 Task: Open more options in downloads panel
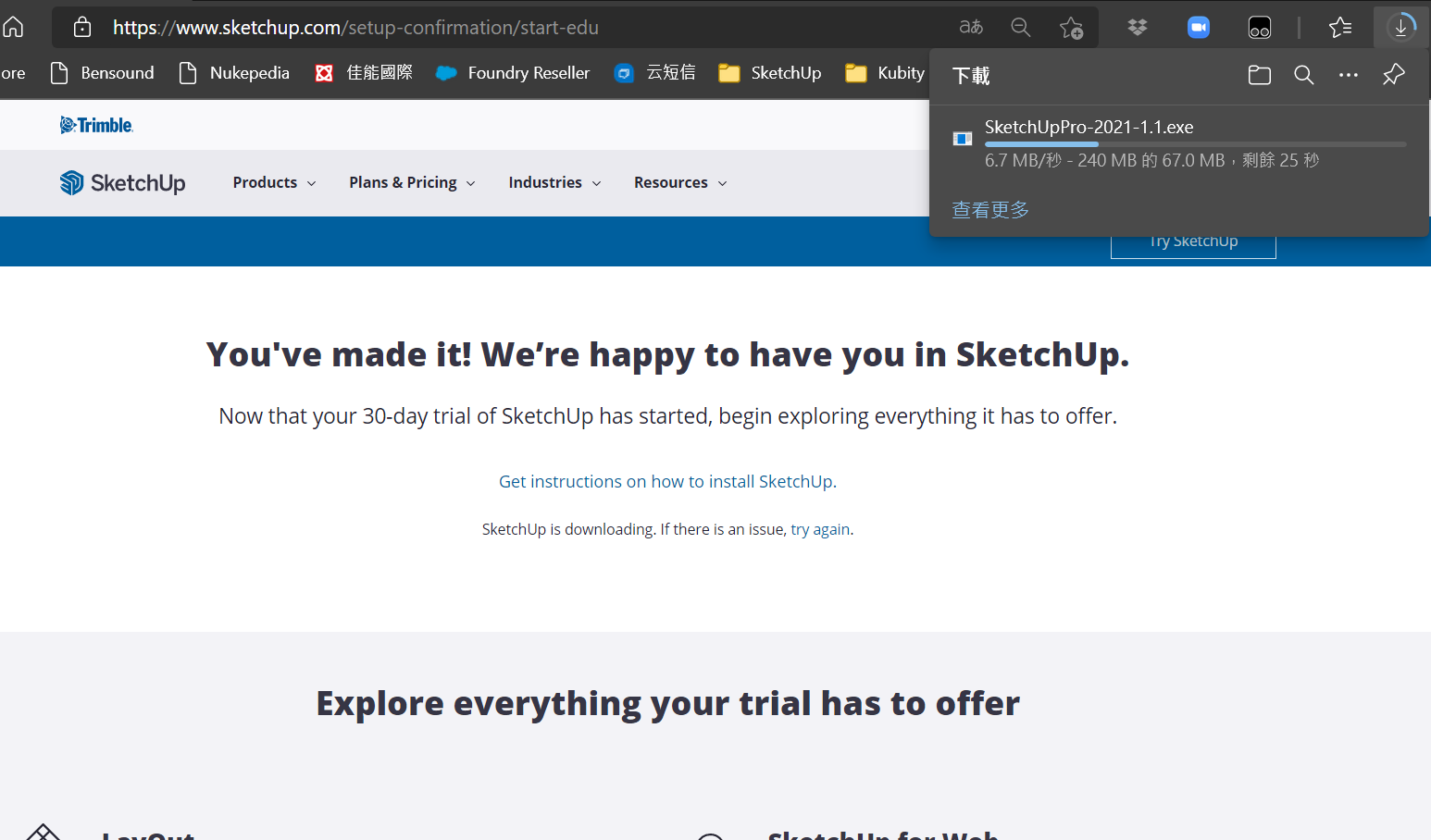tap(1349, 75)
